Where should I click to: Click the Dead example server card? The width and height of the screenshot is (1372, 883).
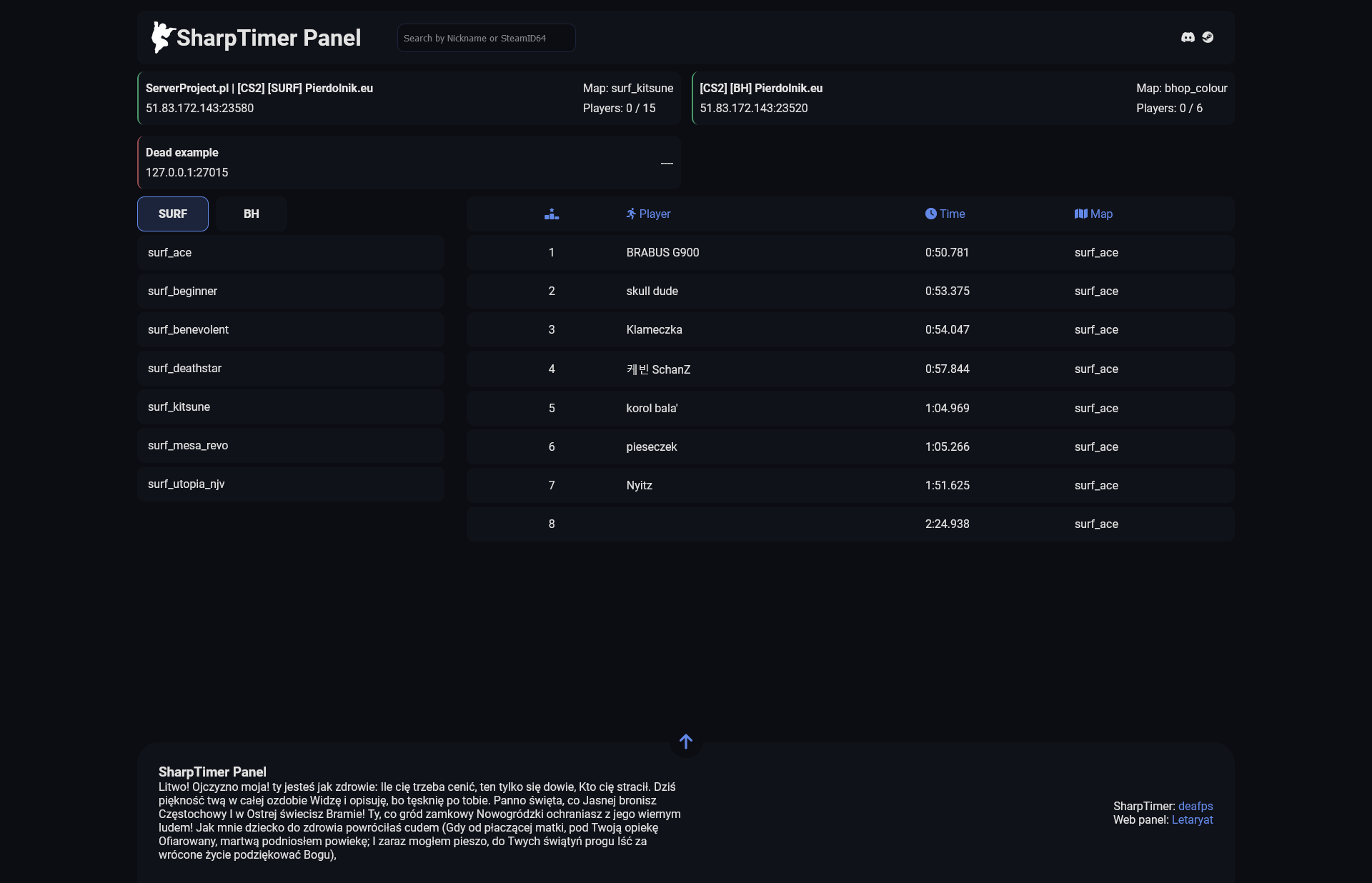point(409,162)
